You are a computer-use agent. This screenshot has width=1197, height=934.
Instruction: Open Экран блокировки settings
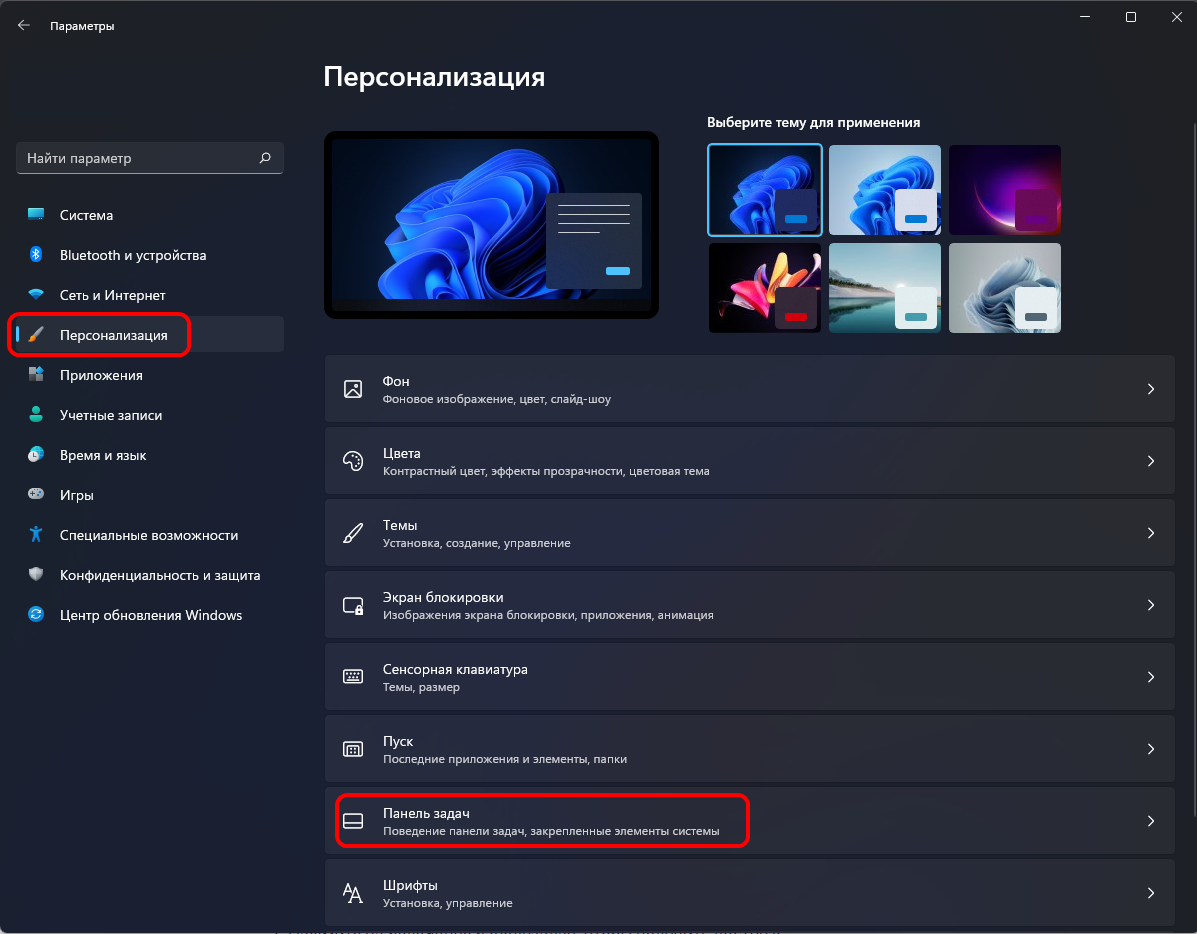pos(750,605)
